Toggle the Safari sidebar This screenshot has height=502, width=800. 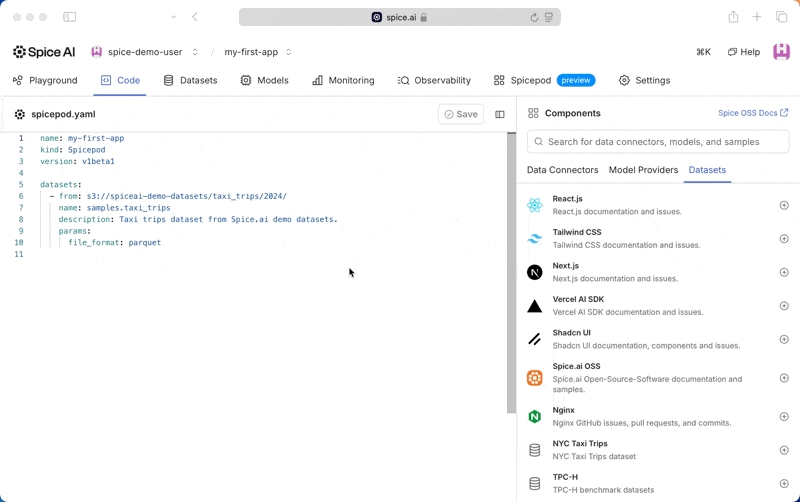(x=69, y=17)
